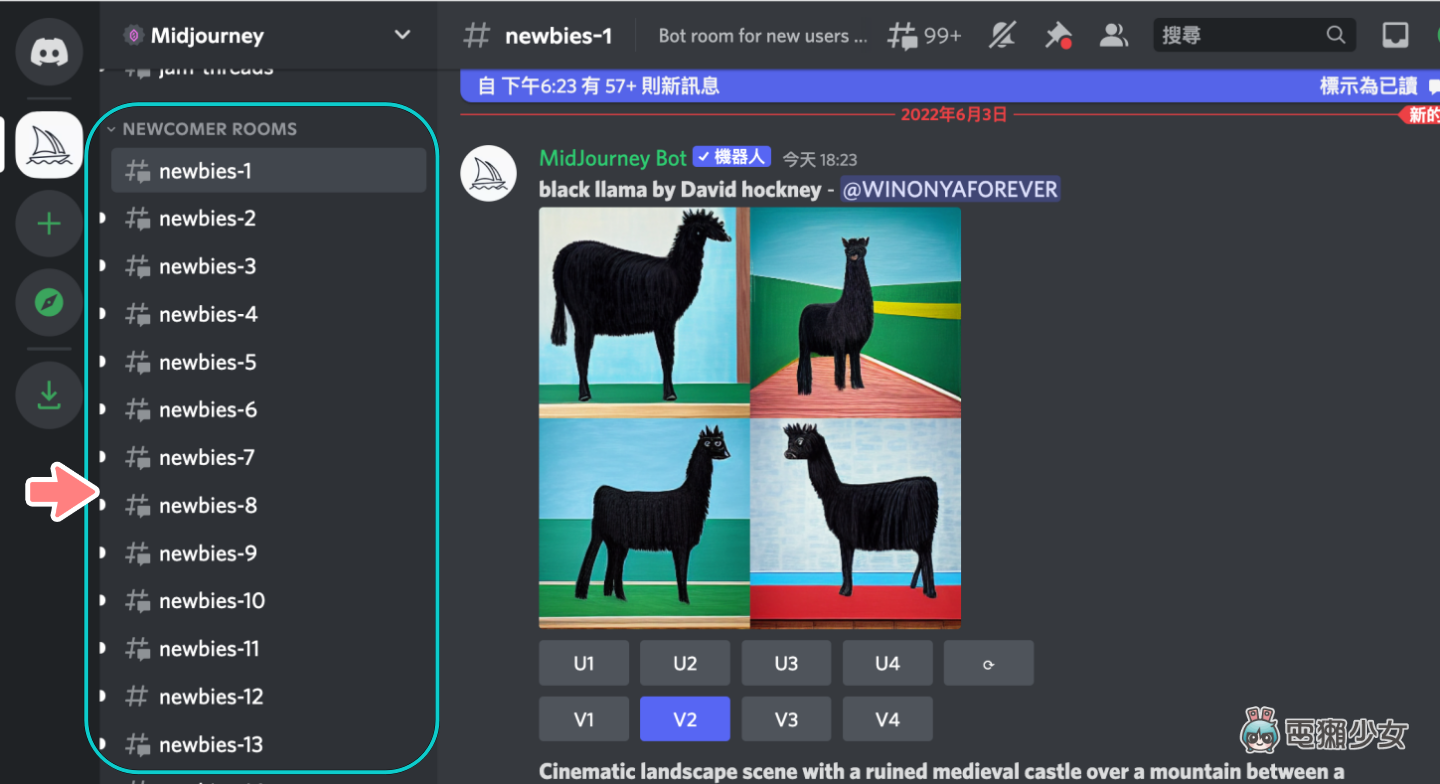Image resolution: width=1440 pixels, height=784 pixels.
Task: Toggle the member list people icon
Action: [x=1113, y=36]
